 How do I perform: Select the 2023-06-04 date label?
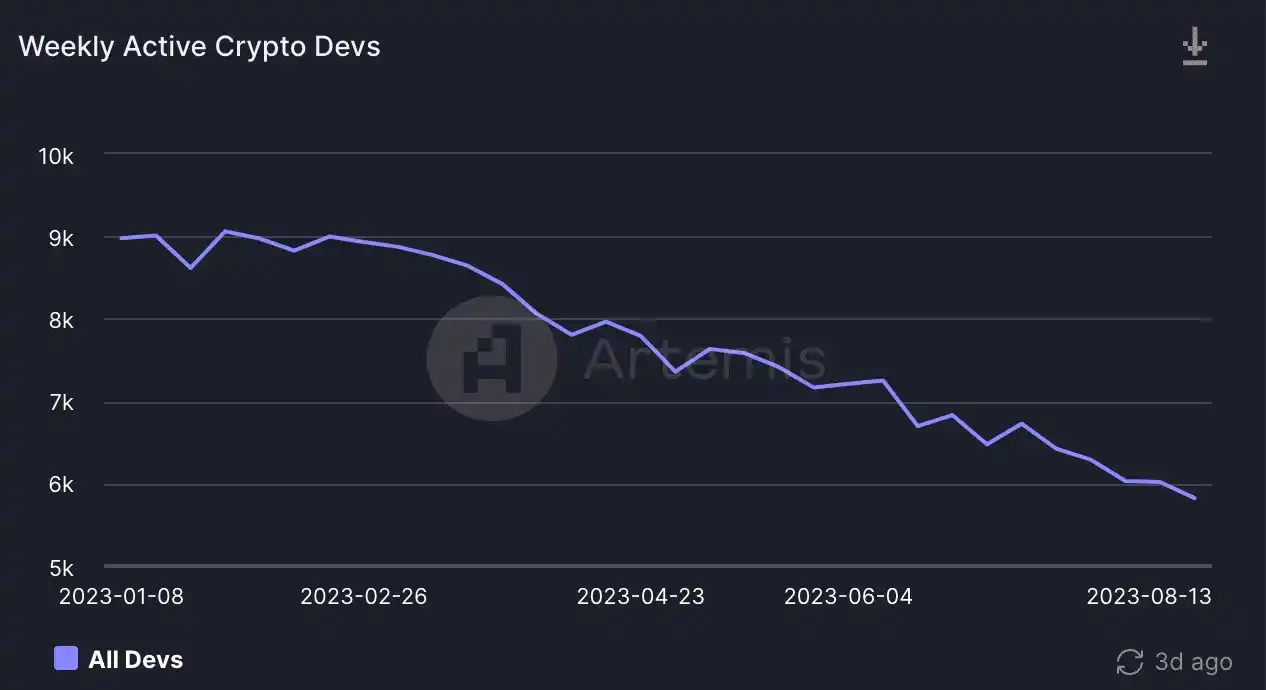pos(848,597)
